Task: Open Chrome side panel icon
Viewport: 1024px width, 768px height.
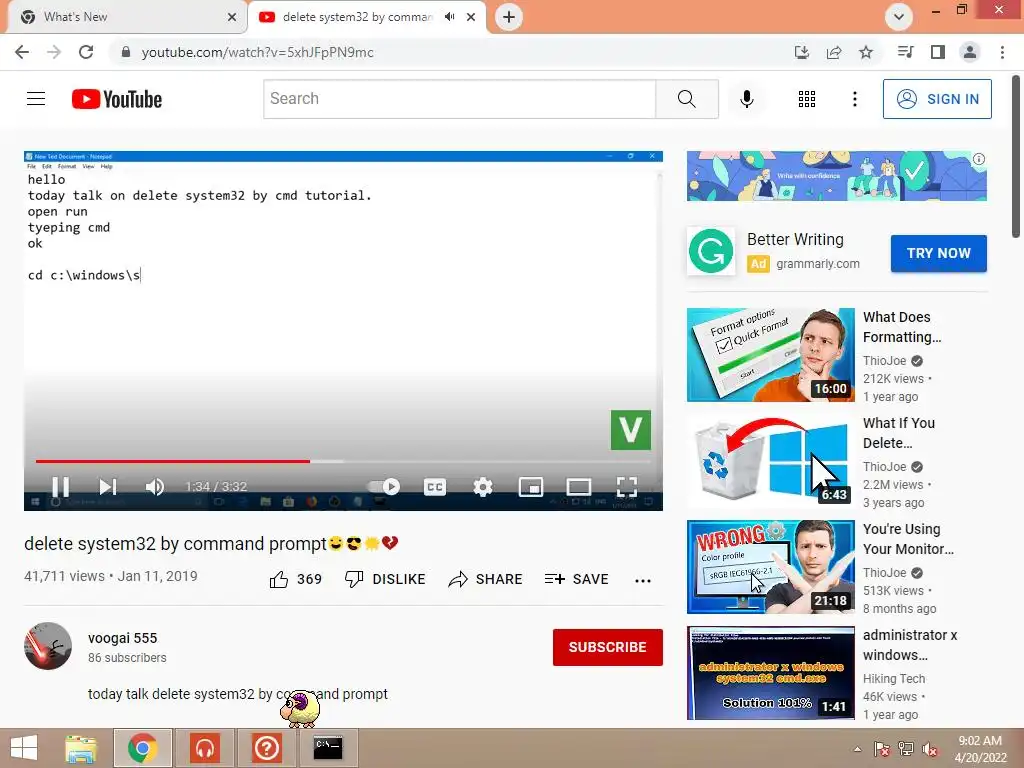Action: 938,52
